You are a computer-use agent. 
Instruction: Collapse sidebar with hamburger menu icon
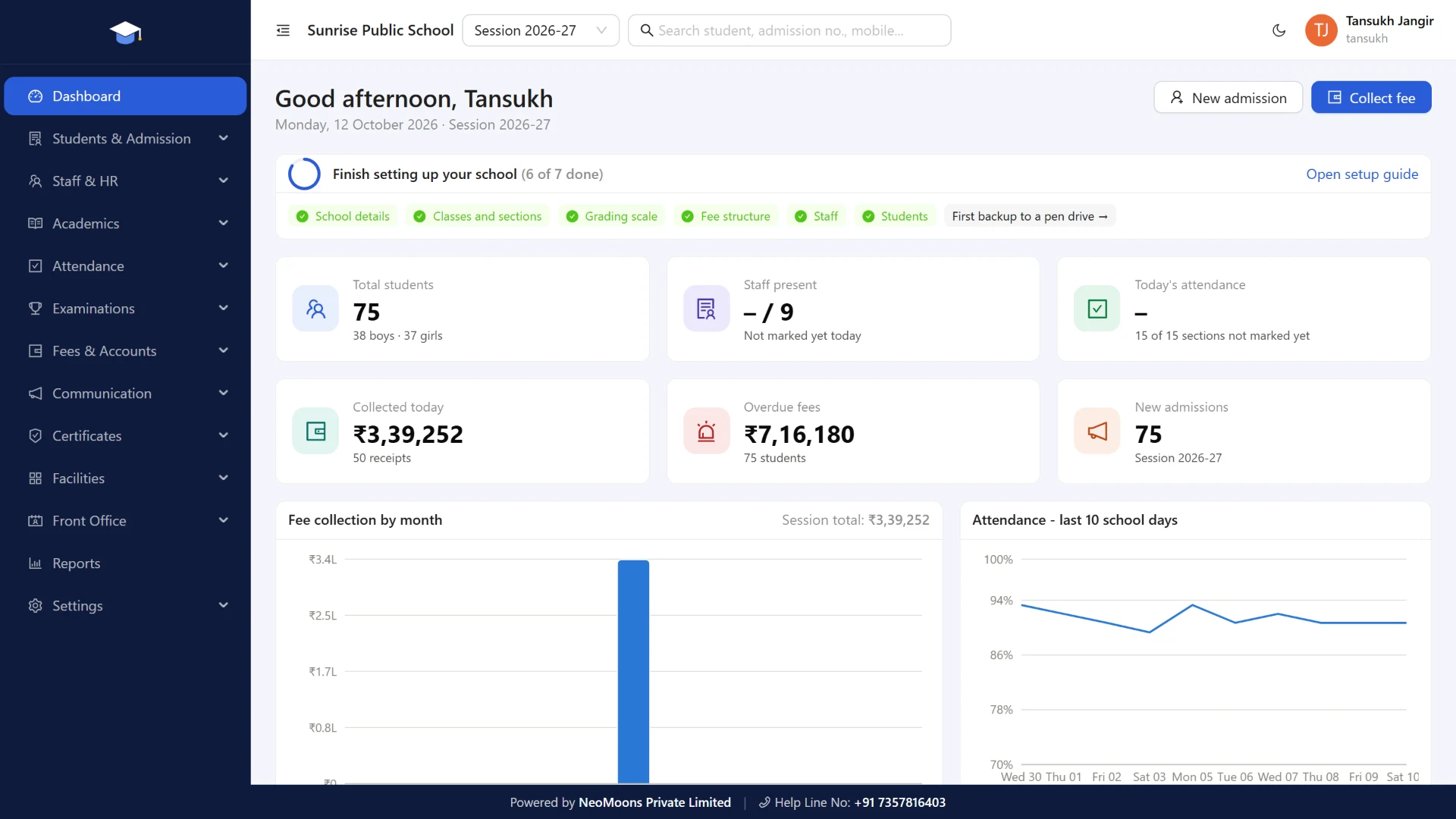[283, 30]
